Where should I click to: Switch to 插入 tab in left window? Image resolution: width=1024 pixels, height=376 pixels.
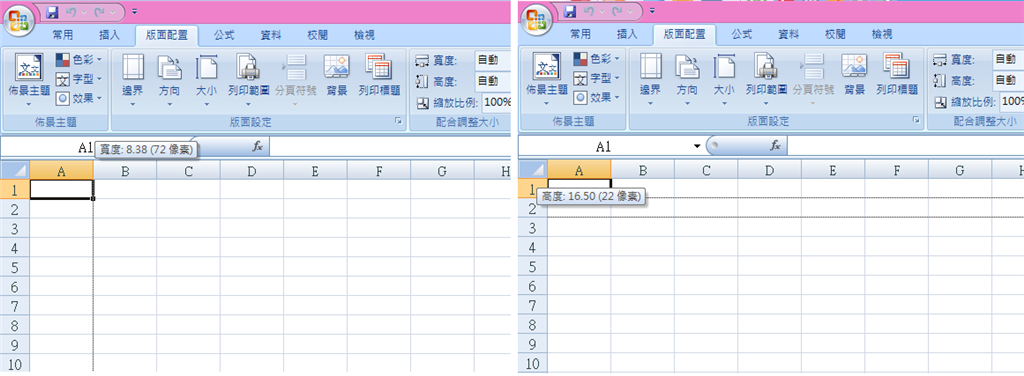109,35
